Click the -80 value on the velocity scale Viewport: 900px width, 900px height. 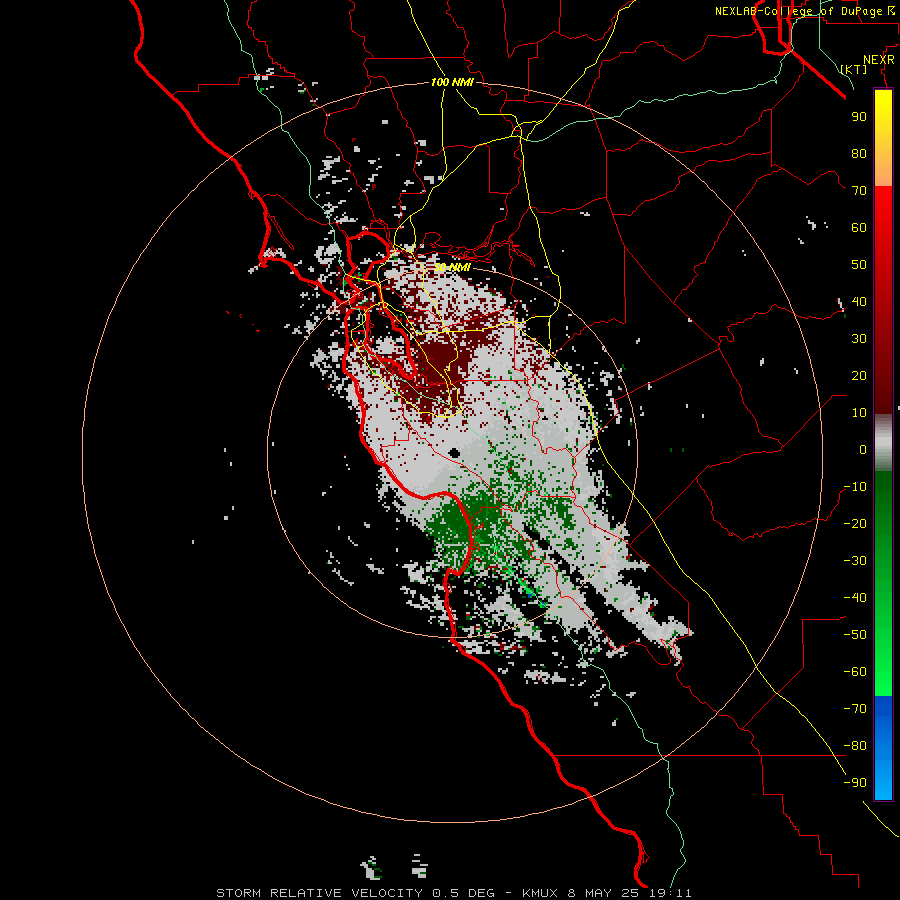coord(855,746)
